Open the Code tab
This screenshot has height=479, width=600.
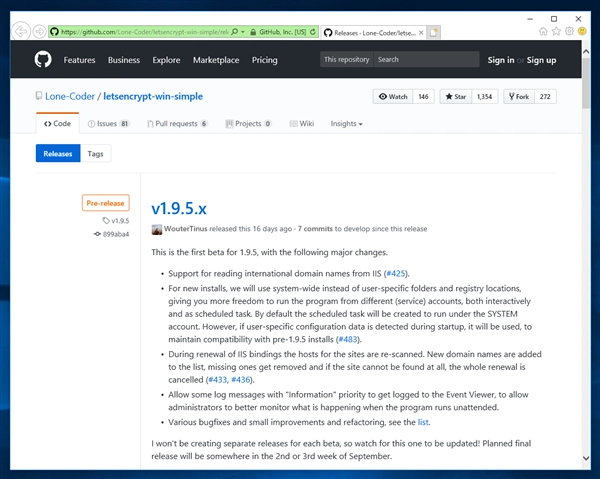57,124
